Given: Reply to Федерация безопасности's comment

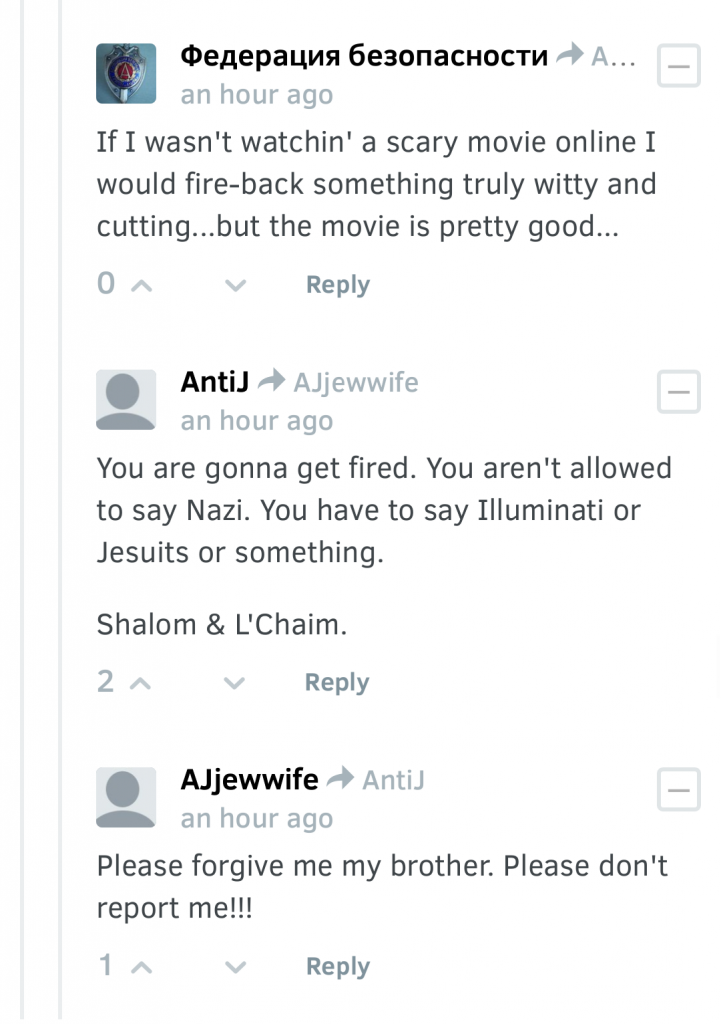Looking at the screenshot, I should [337, 284].
